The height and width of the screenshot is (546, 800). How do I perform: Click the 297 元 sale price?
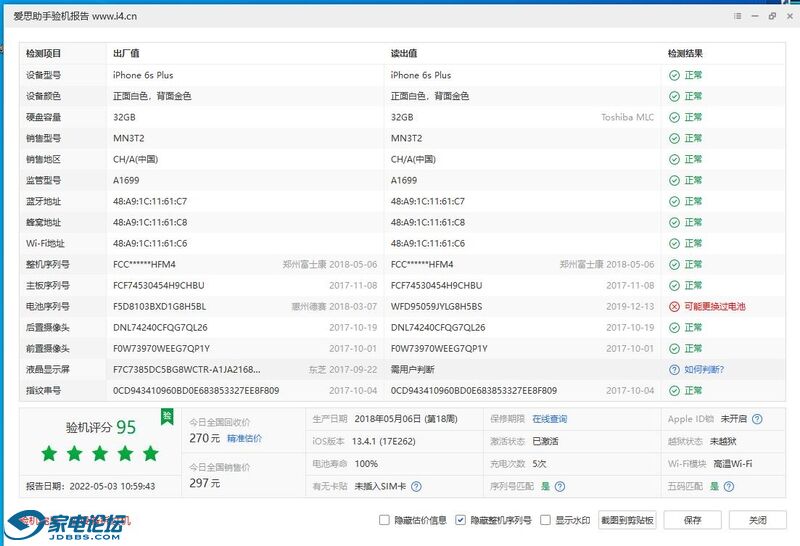click(205, 483)
